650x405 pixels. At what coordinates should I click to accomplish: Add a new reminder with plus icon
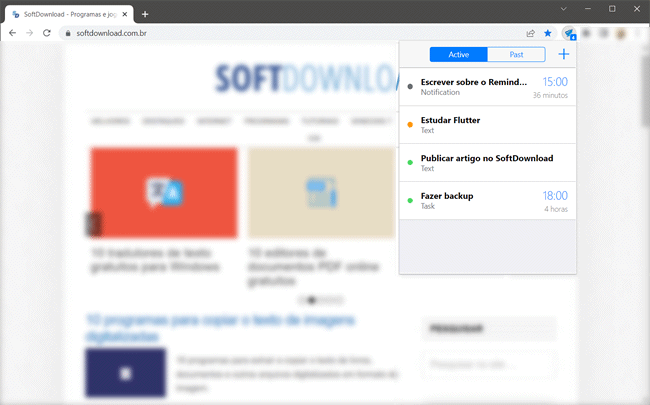click(x=564, y=54)
